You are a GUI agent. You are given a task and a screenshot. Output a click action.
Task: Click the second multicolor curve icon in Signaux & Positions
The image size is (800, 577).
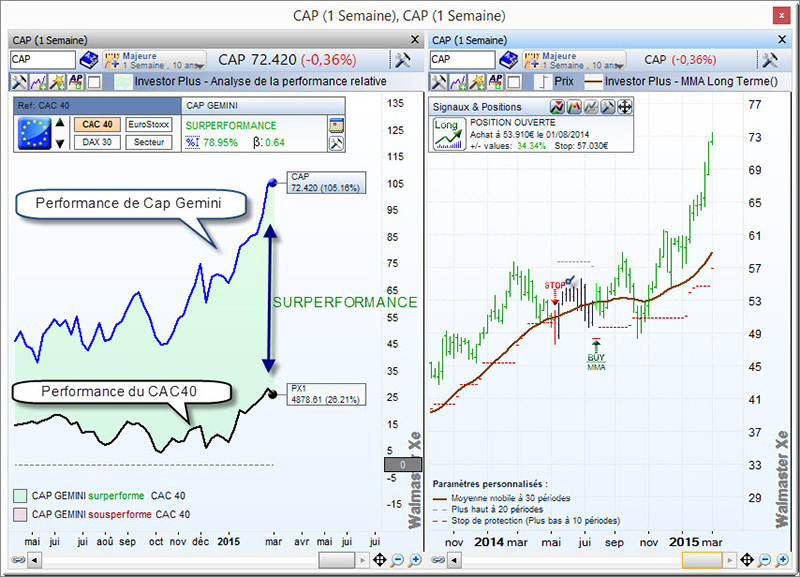coord(574,107)
